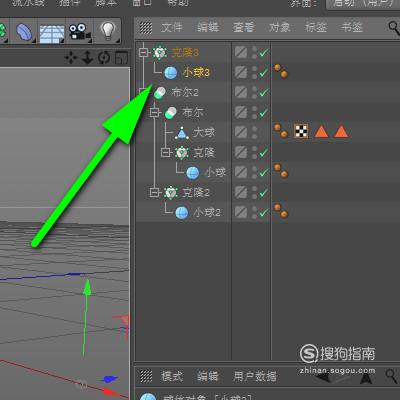
Task: Click the cloner icon of 克隆
Action: (x=182, y=153)
